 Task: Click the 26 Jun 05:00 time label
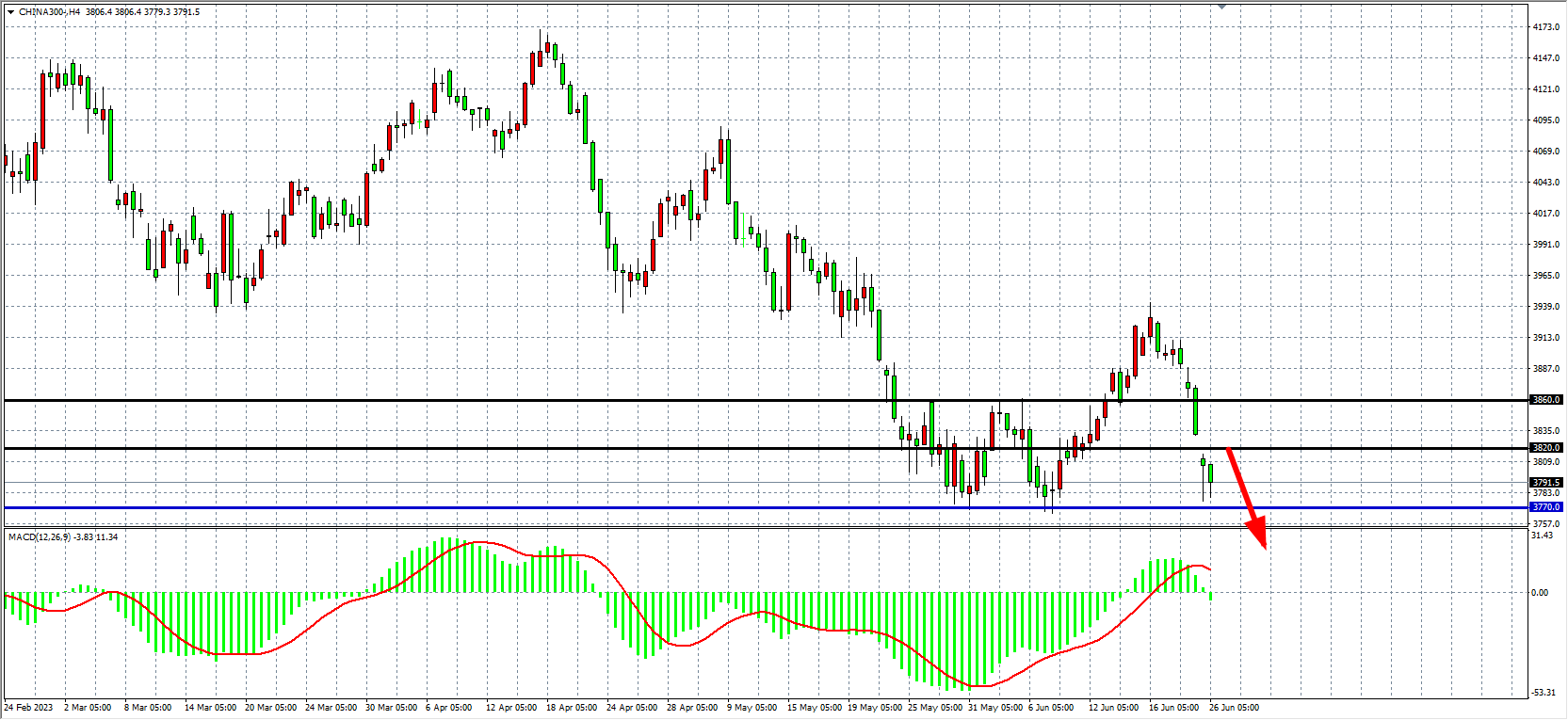1234,708
